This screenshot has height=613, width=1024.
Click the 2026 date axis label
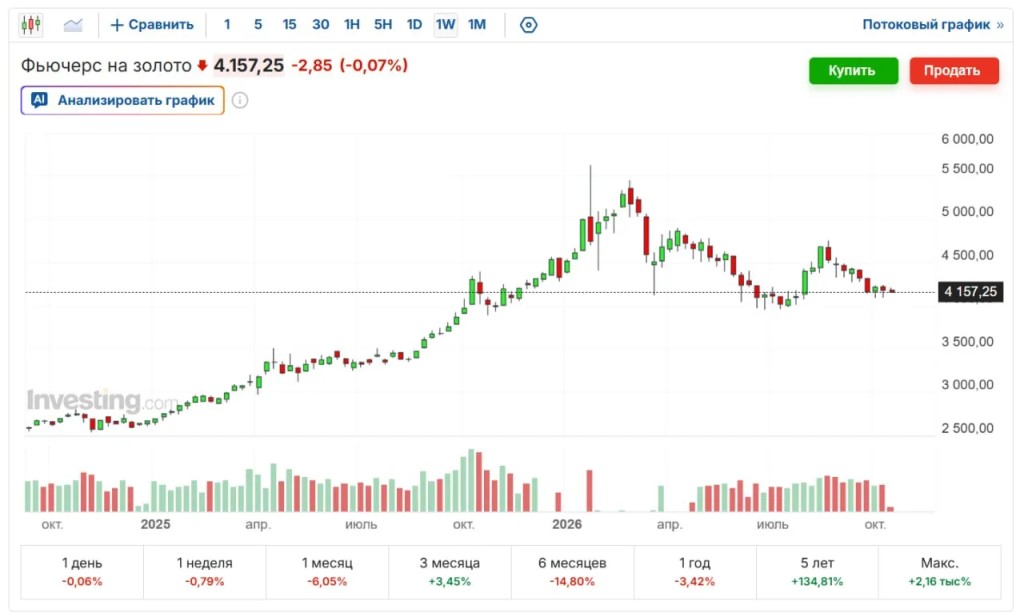coord(567,524)
